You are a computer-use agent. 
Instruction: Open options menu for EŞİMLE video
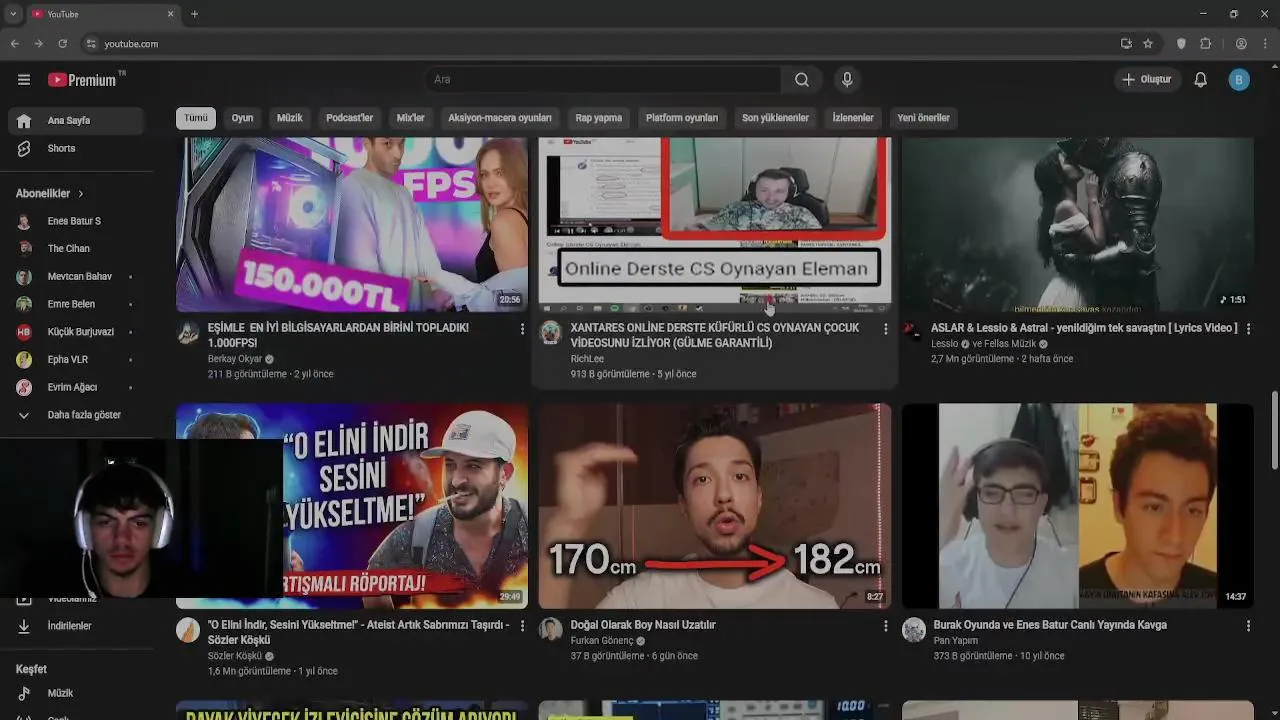[x=522, y=329]
